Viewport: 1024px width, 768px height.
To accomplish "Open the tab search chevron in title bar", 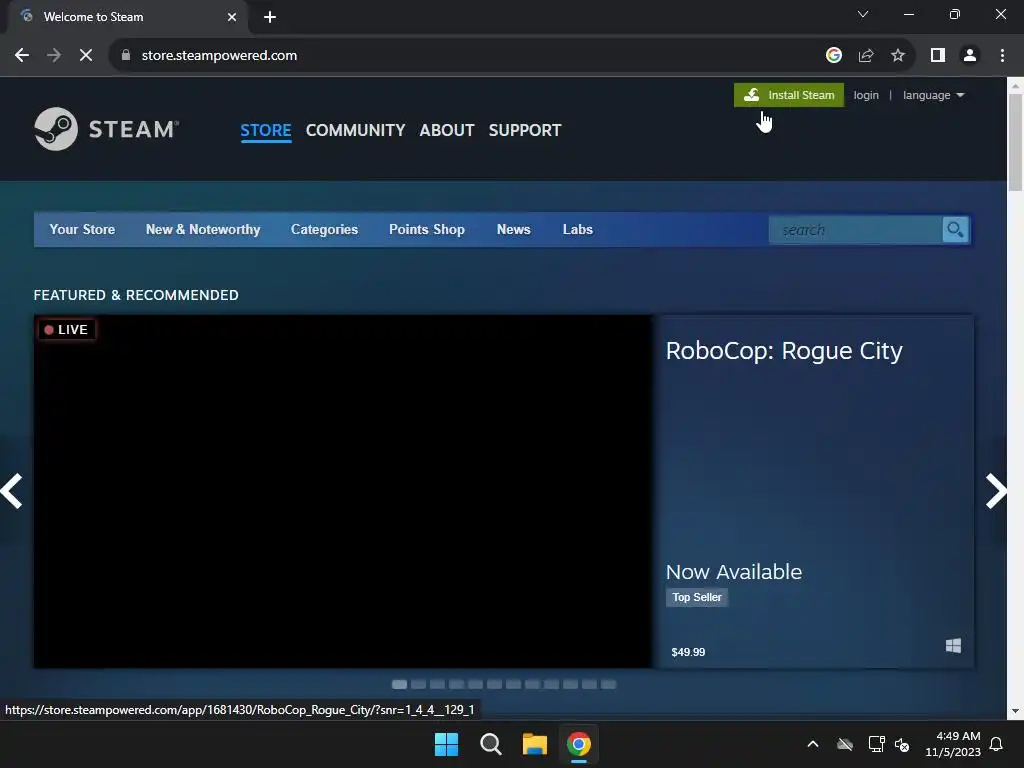I will (x=863, y=14).
